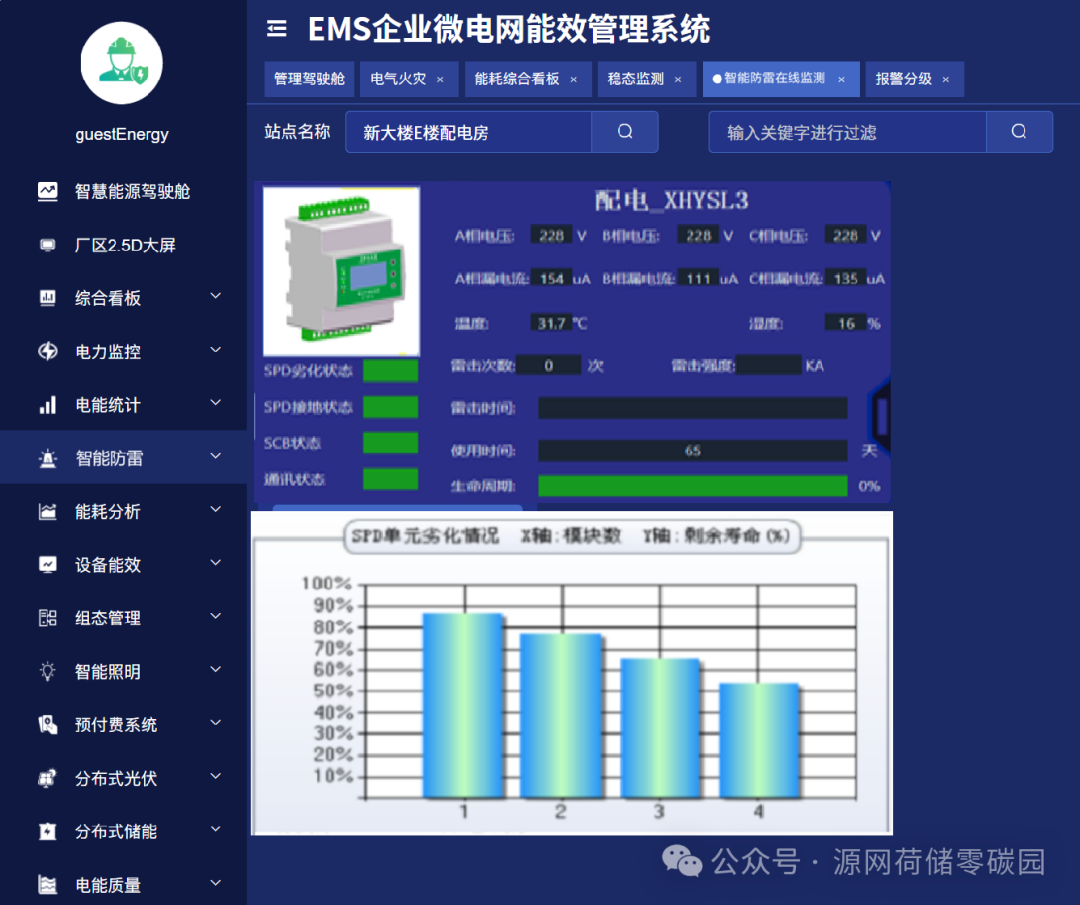This screenshot has height=905, width=1080.
Task: Switch to the 管理驾驶舱 tab
Action: (310, 78)
